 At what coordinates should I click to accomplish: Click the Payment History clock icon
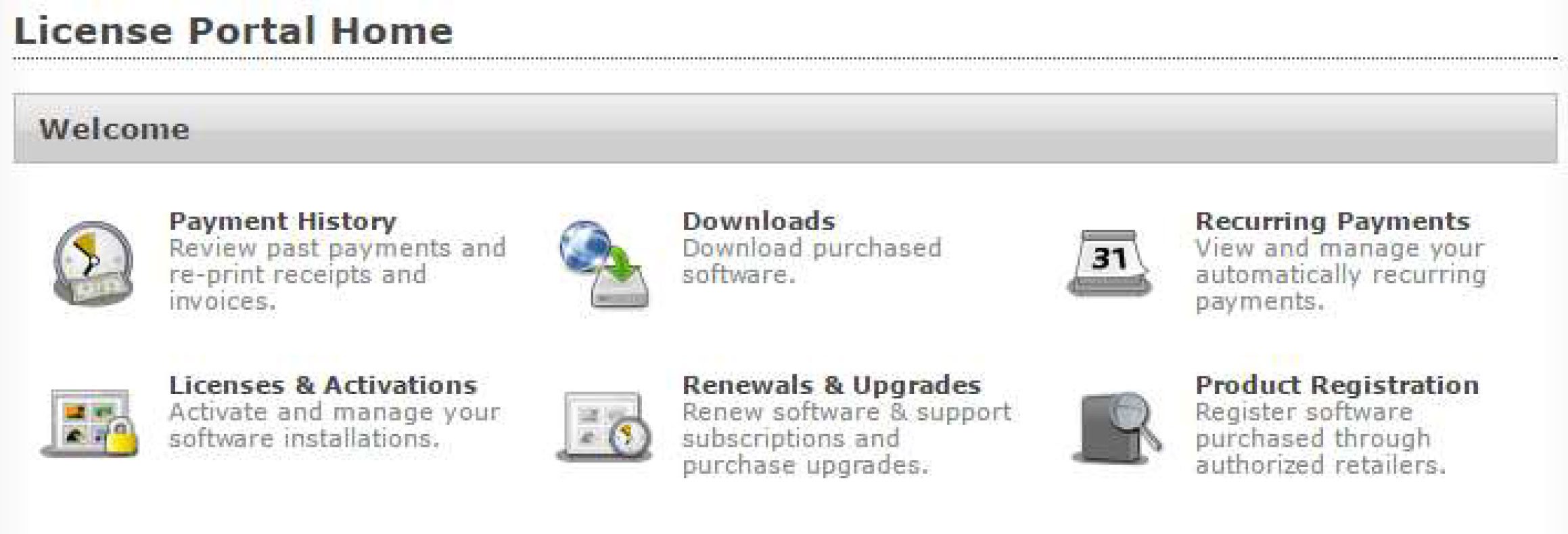coord(93,263)
